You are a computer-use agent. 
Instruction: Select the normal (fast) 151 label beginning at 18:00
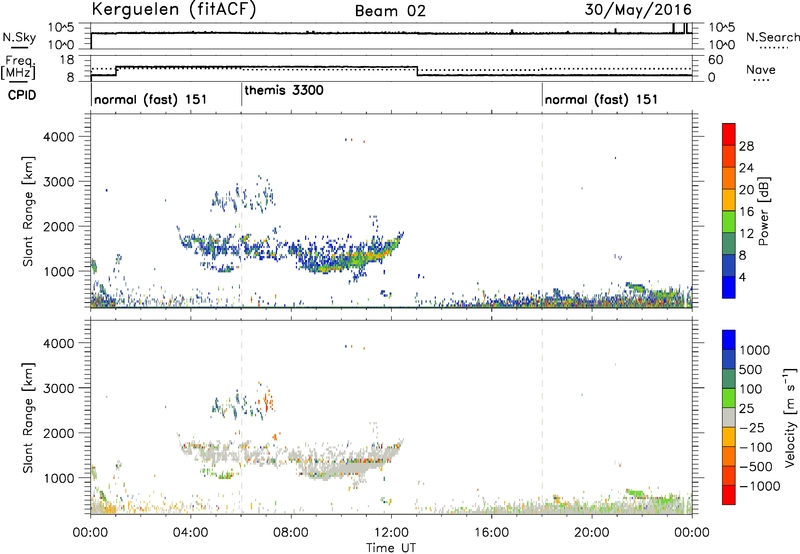coord(601,99)
